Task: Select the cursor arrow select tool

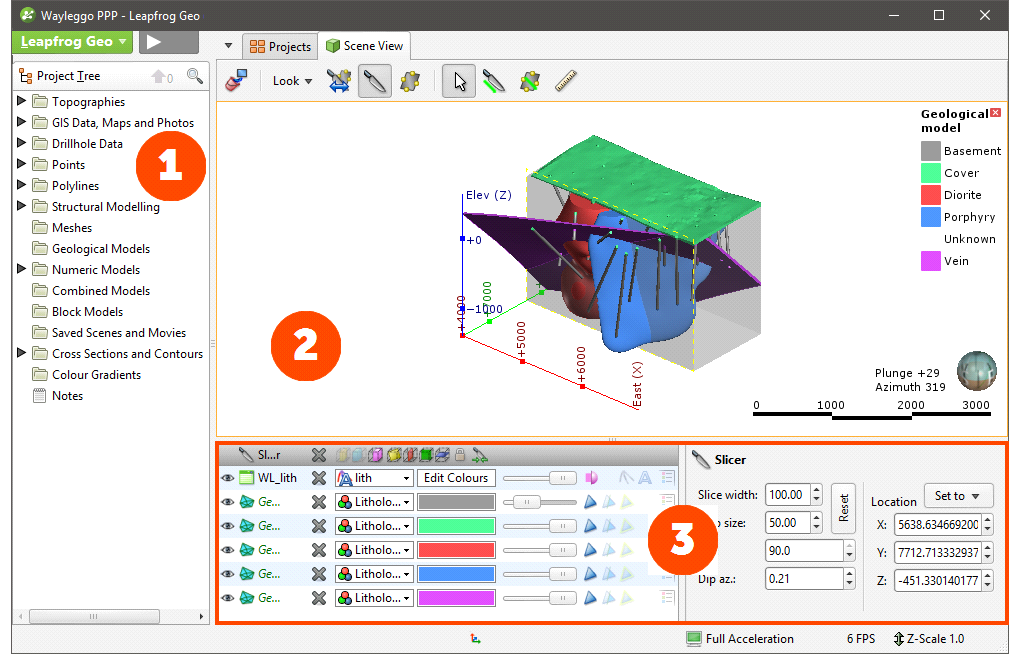Action: (x=459, y=81)
